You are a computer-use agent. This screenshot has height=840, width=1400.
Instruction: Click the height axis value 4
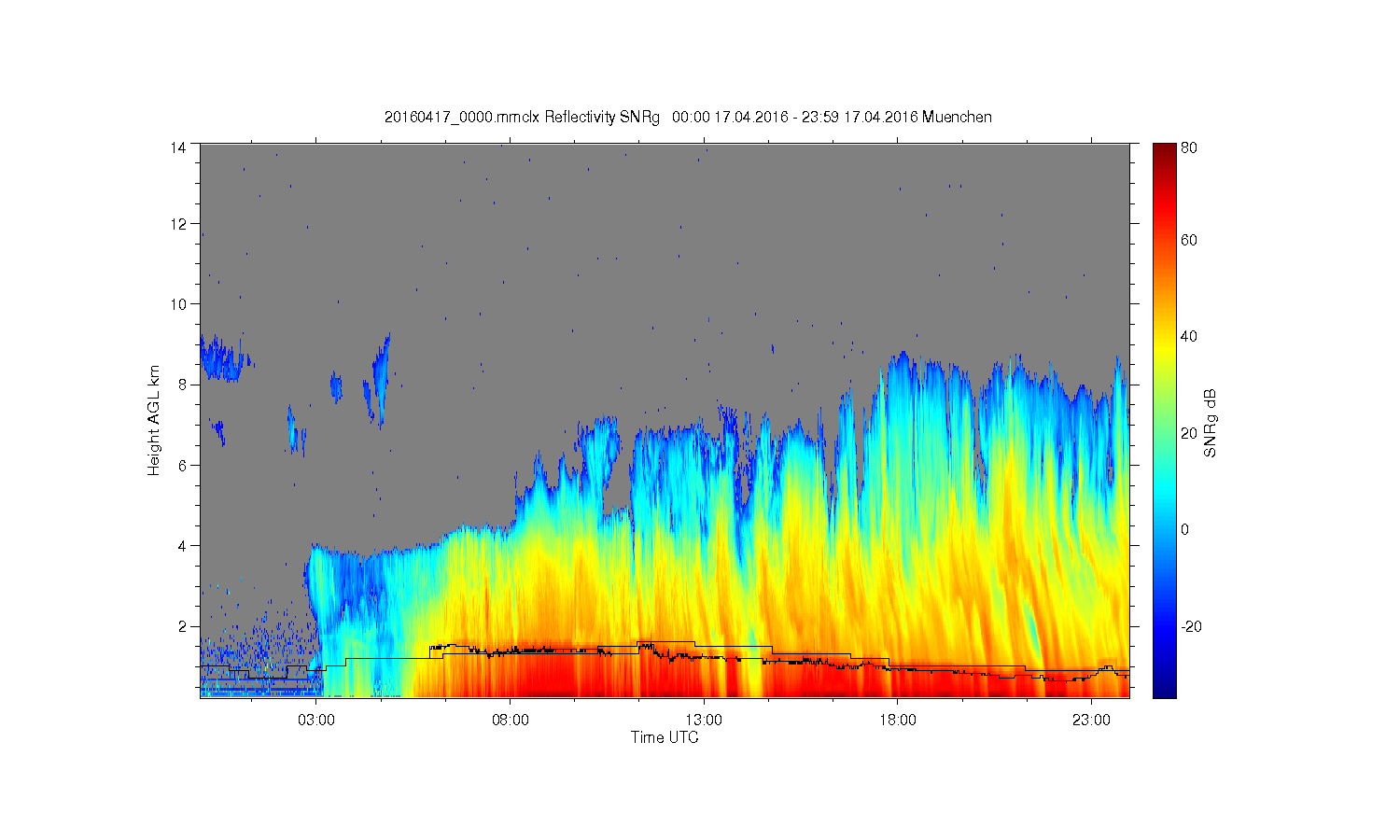coord(183,546)
